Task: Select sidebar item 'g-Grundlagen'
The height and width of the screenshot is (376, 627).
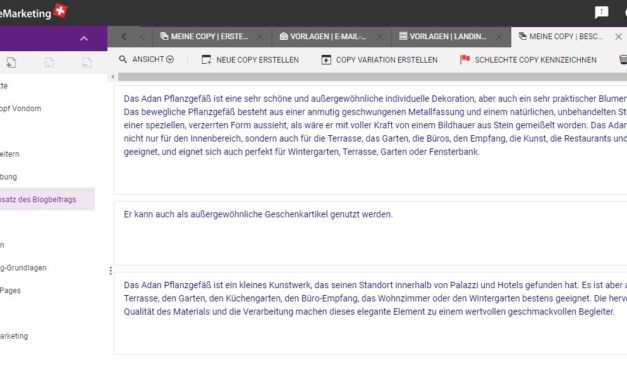Action: pyautogui.click(x=23, y=268)
